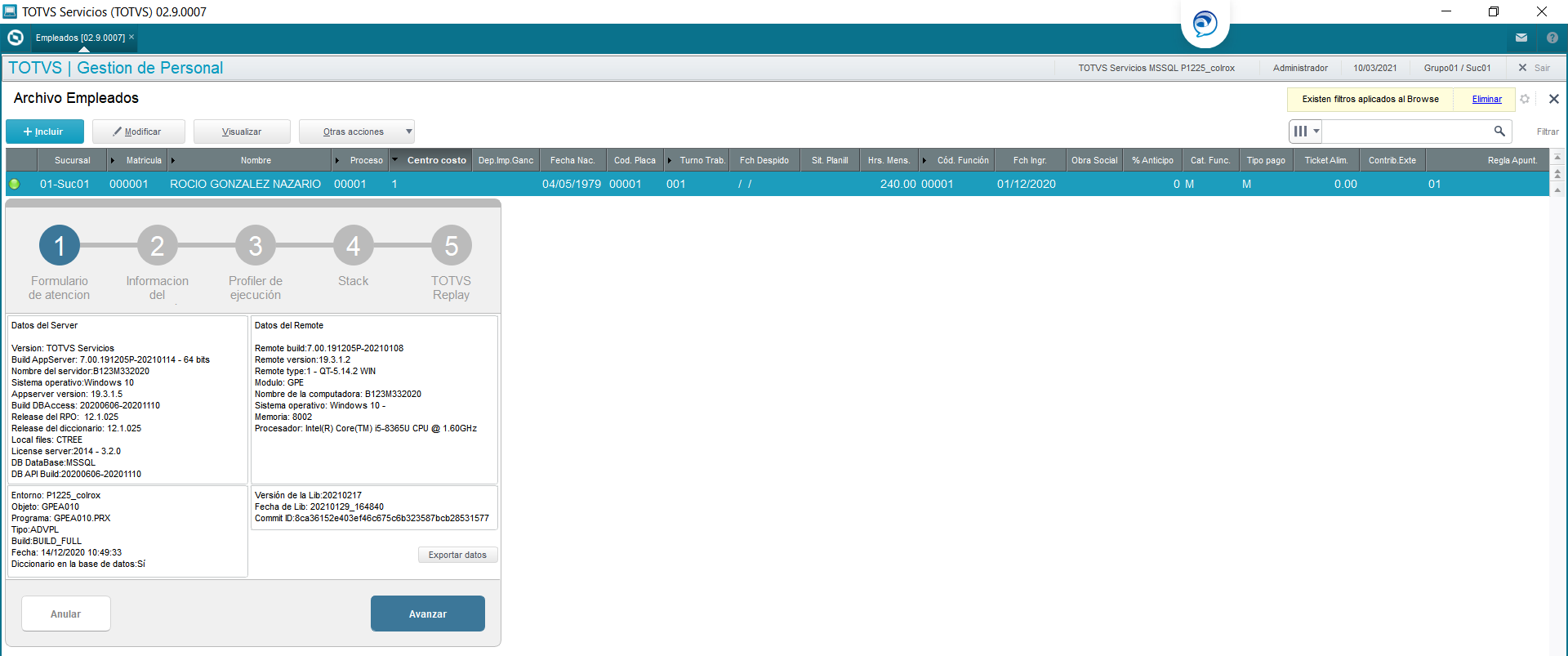
Task: Close the Archivo Empleados browse with the X
Action: pyautogui.click(x=1554, y=99)
